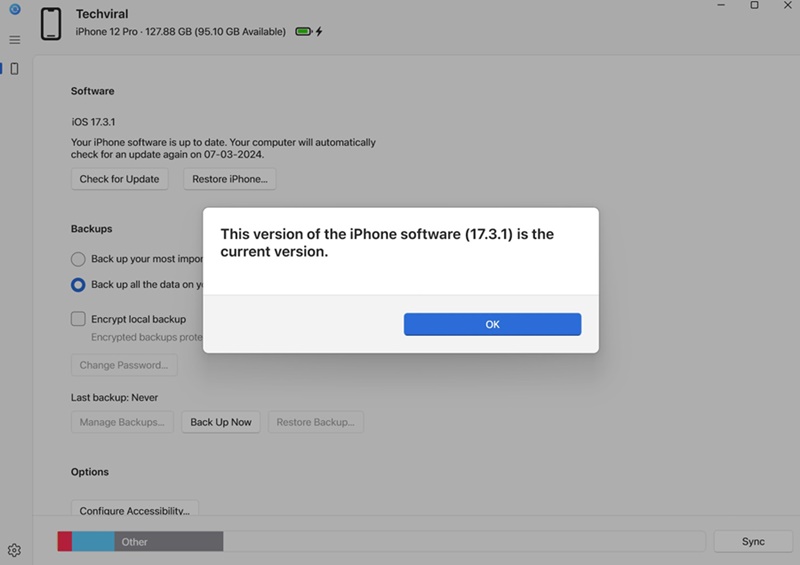
Task: Click the red storage bar segment
Action: pyautogui.click(x=64, y=542)
